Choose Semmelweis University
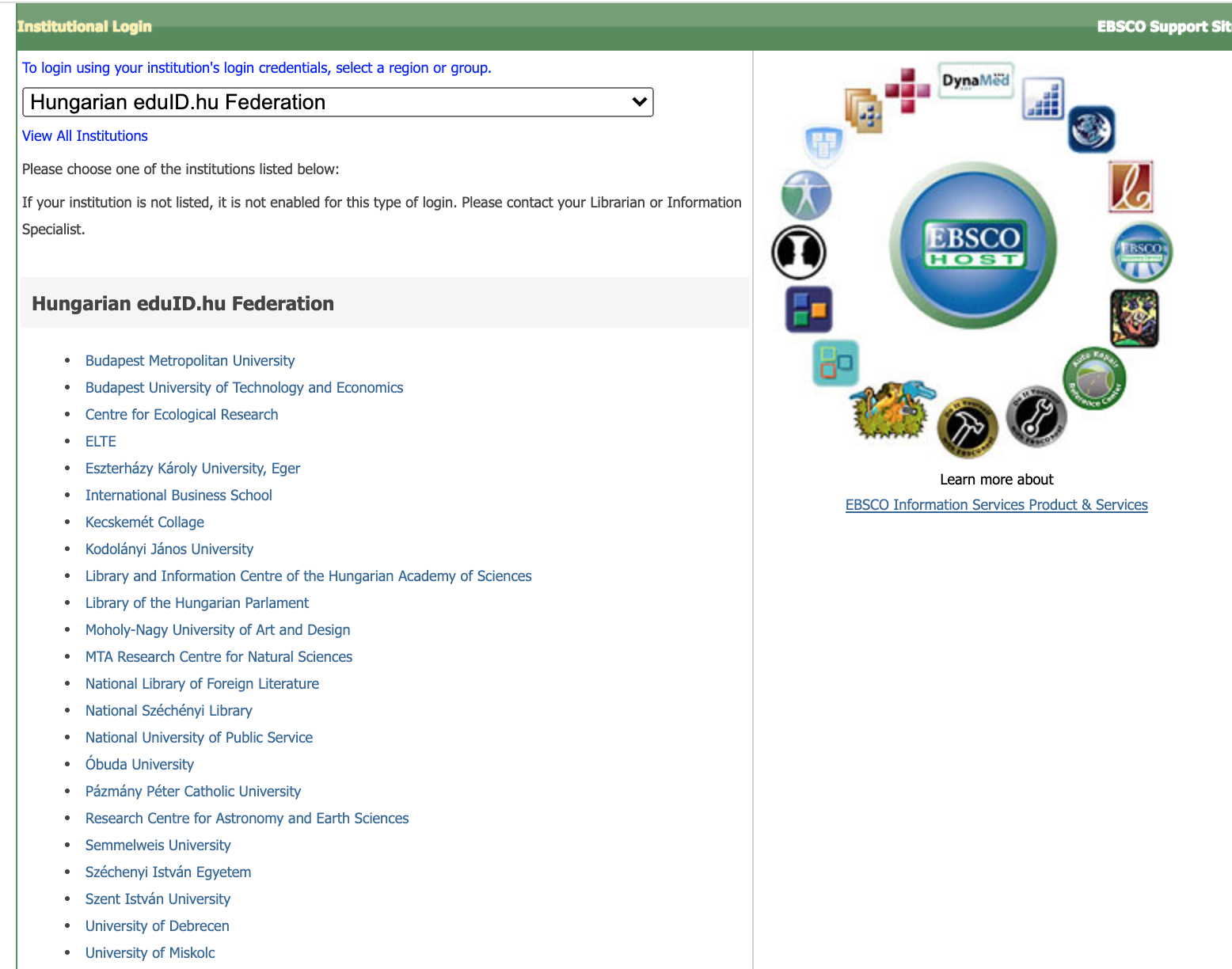Image resolution: width=1232 pixels, height=969 pixels. tap(158, 845)
